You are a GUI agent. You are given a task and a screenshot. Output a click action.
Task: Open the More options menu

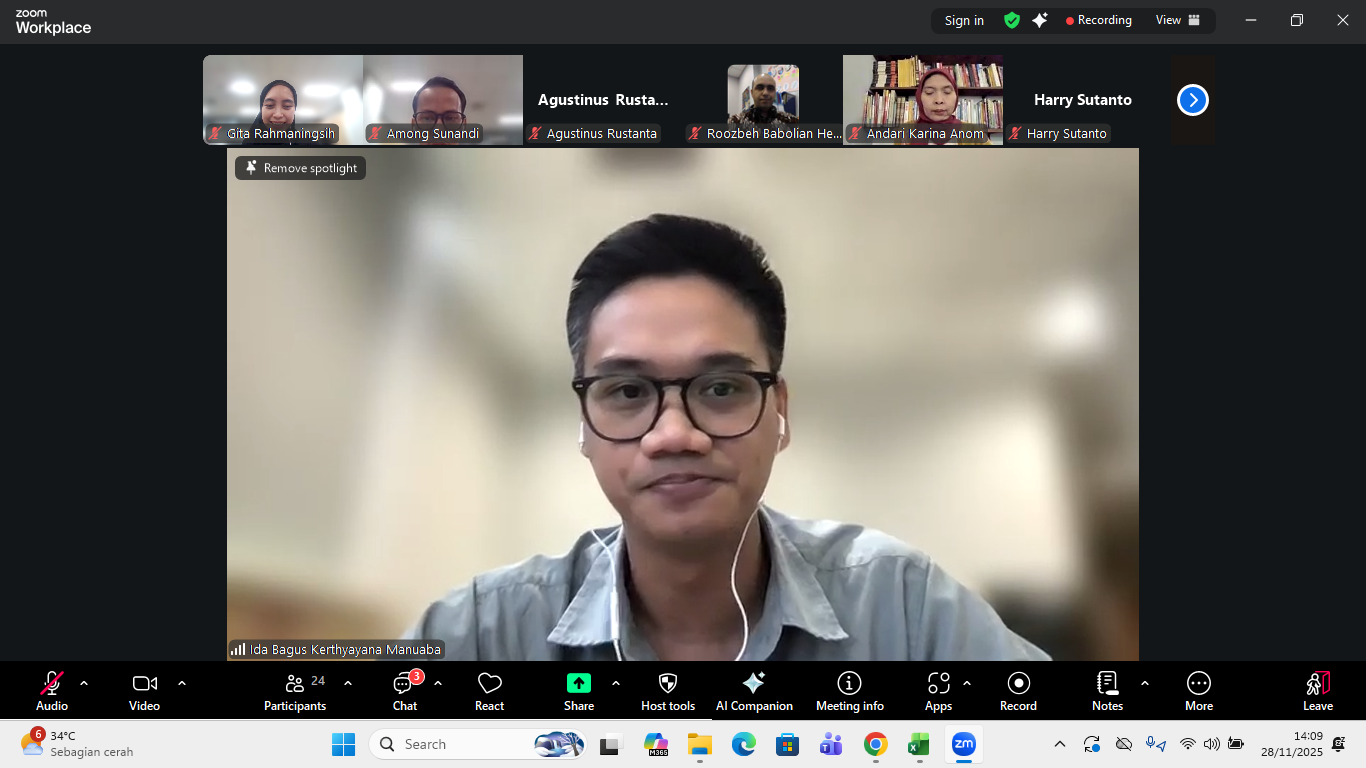(x=1198, y=684)
